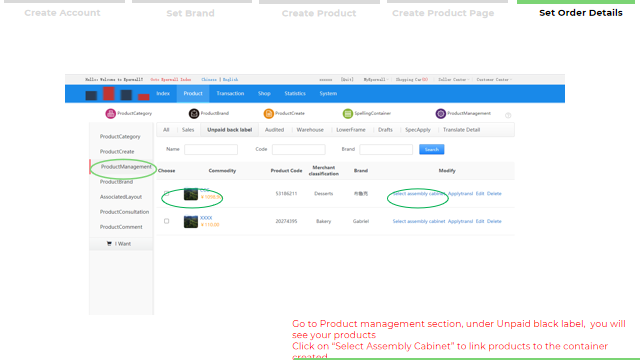This screenshot has width=640, height=360.
Task: Click Select assembly cabinet for Bakery product
Action: [x=419, y=221]
